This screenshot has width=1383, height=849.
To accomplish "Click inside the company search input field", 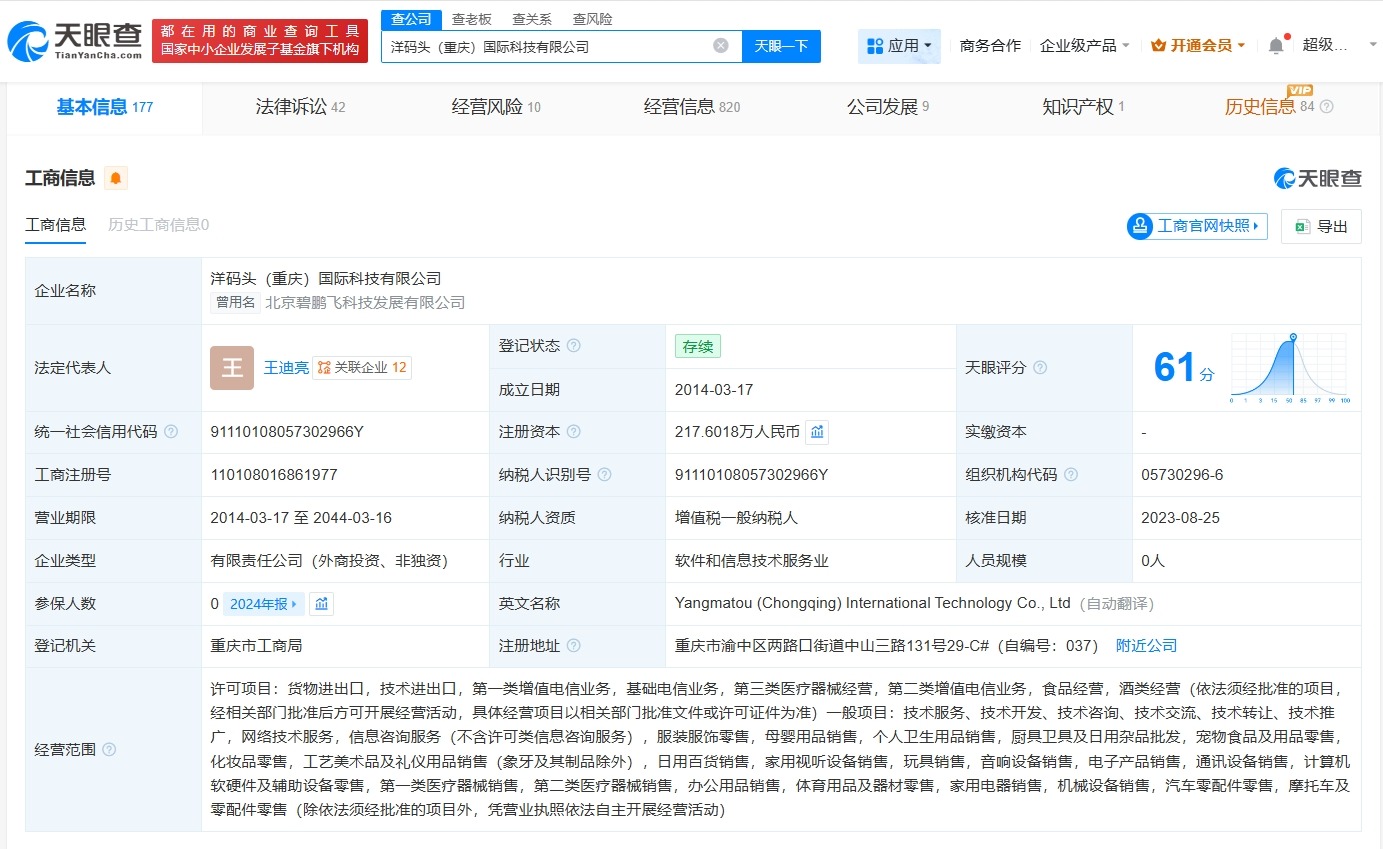I will click(x=550, y=46).
